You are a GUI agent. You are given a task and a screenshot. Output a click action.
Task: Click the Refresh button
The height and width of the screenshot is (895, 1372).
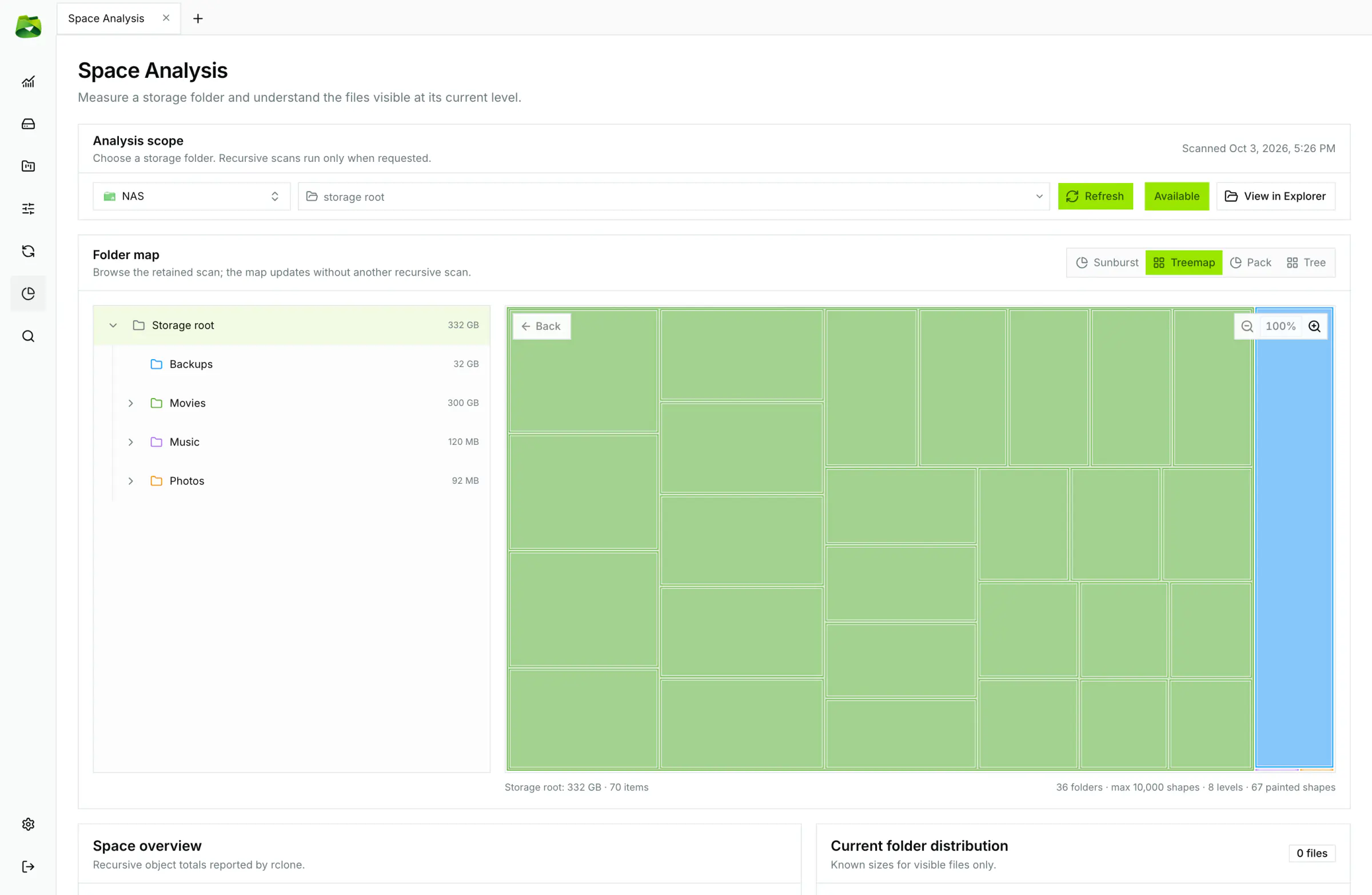point(1095,197)
